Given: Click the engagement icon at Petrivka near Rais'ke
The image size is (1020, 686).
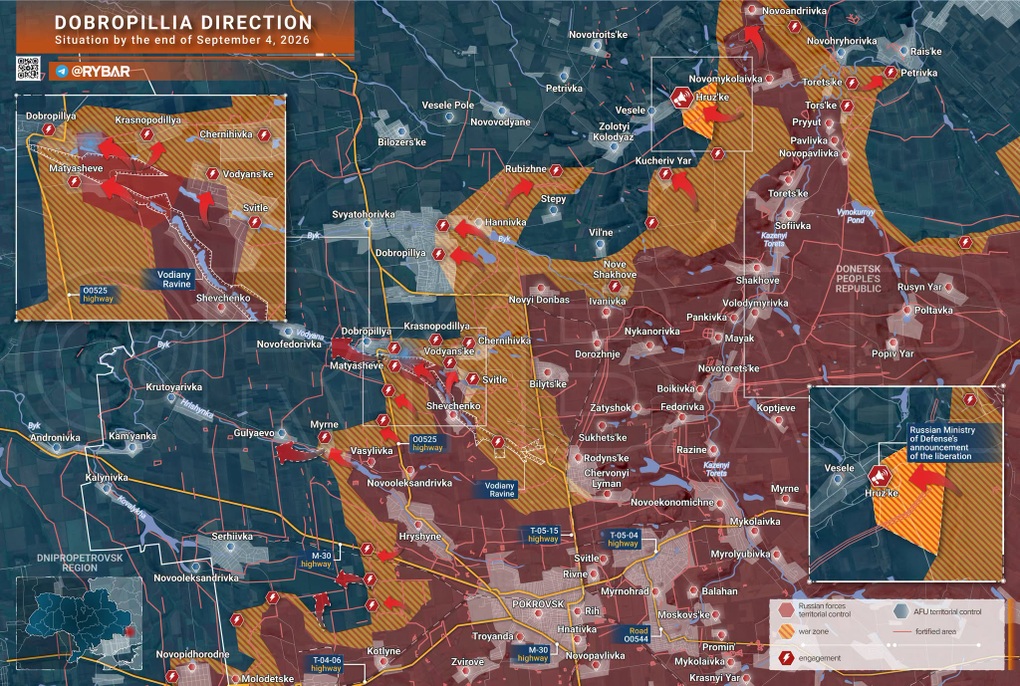Looking at the screenshot, I should 891,73.
